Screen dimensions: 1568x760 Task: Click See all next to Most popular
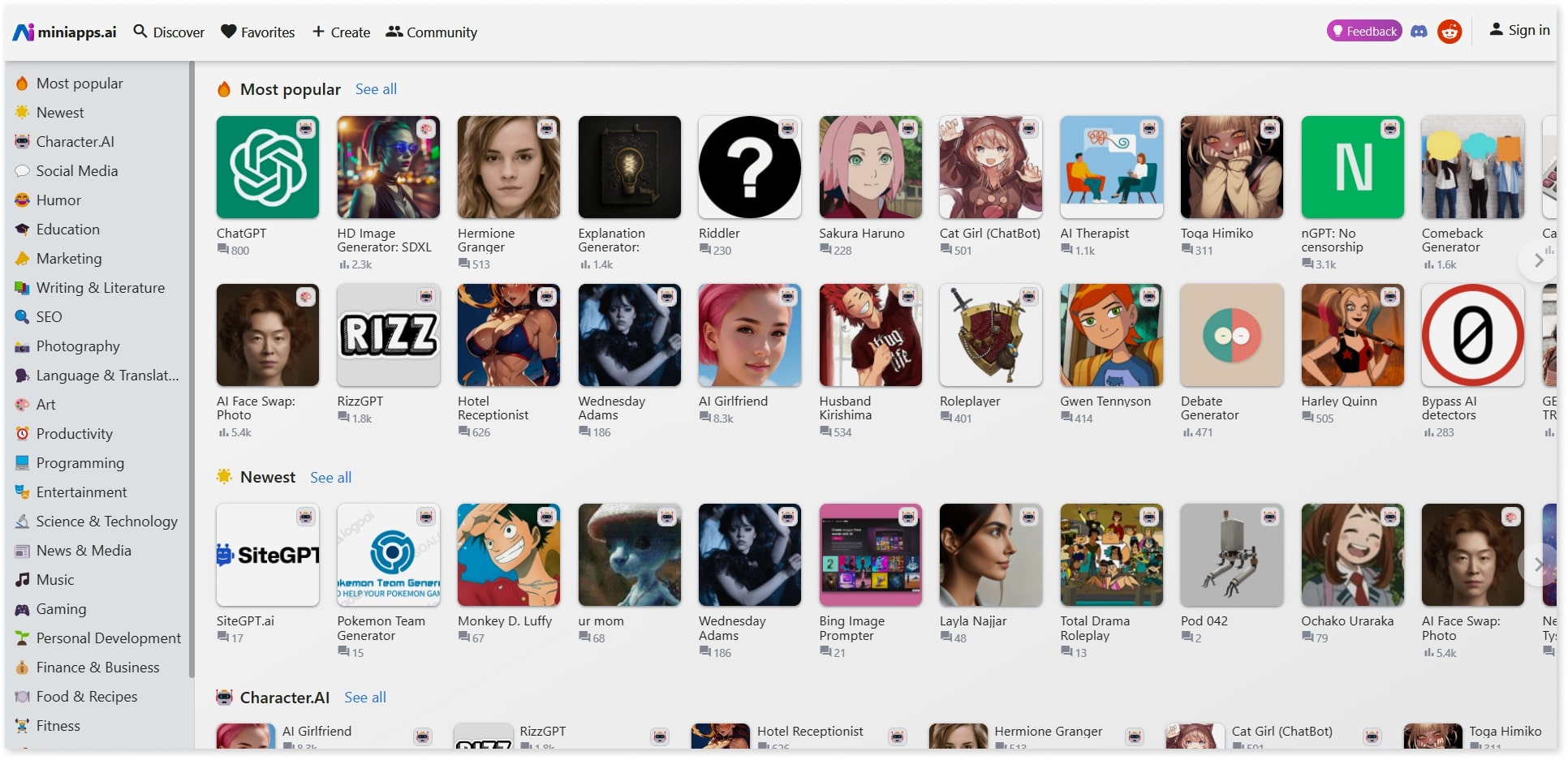[376, 89]
